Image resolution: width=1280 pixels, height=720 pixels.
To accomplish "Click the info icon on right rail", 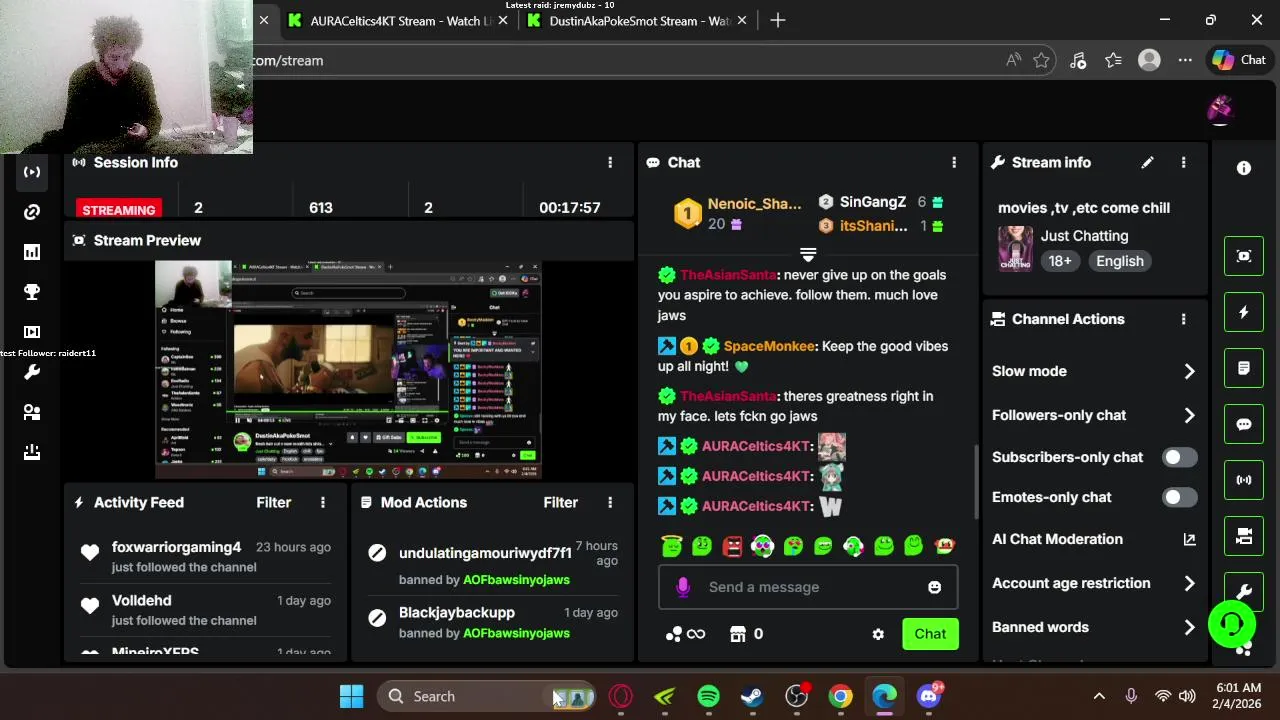I will click(1244, 169).
